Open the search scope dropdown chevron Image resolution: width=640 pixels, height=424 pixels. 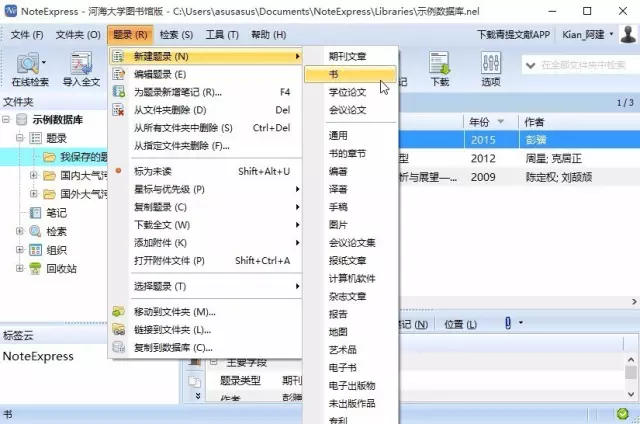coord(531,65)
